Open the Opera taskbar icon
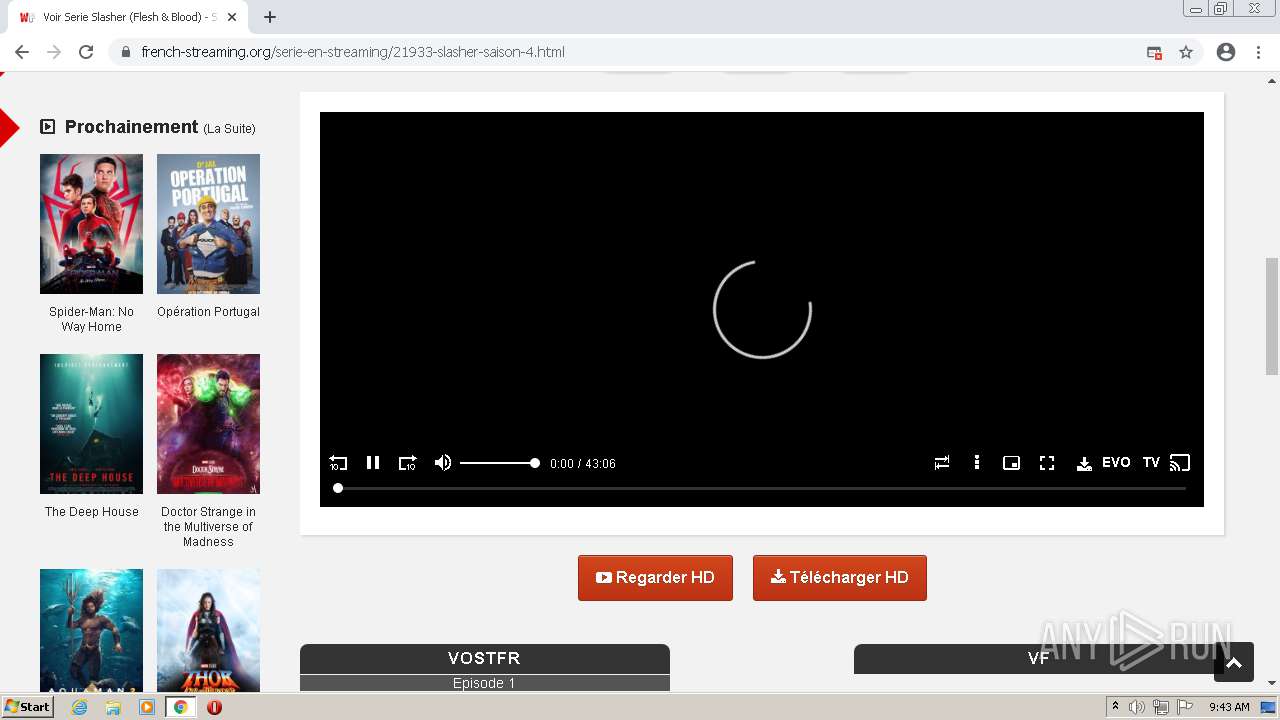The height and width of the screenshot is (720, 1280). coord(214,707)
